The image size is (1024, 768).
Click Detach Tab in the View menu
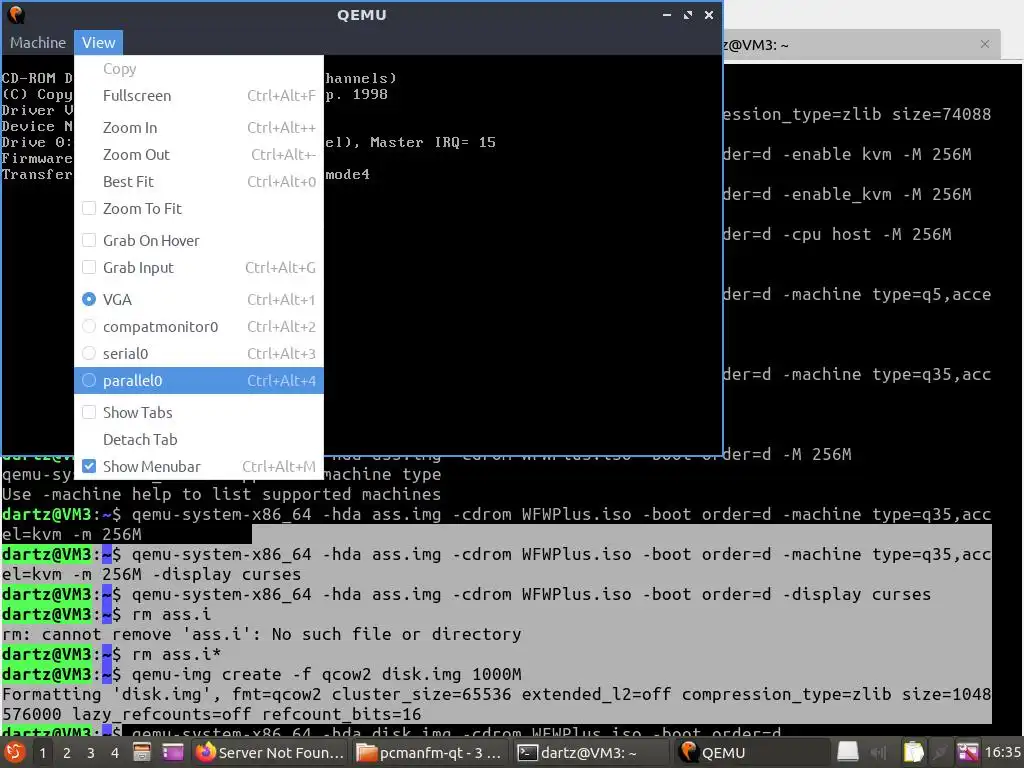click(199, 440)
